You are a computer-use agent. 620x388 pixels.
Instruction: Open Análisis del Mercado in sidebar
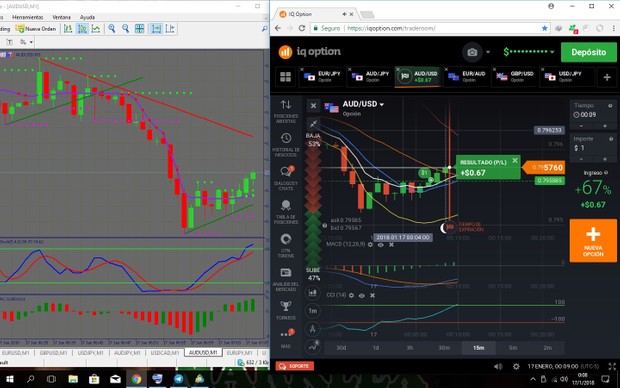(x=286, y=279)
